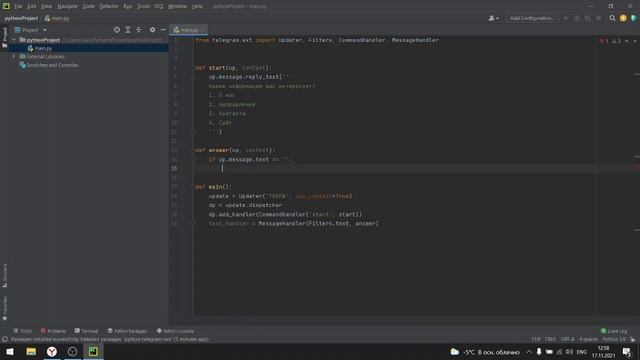Hide the Project panel with minus icon
This screenshot has width=640, height=360.
point(163,30)
